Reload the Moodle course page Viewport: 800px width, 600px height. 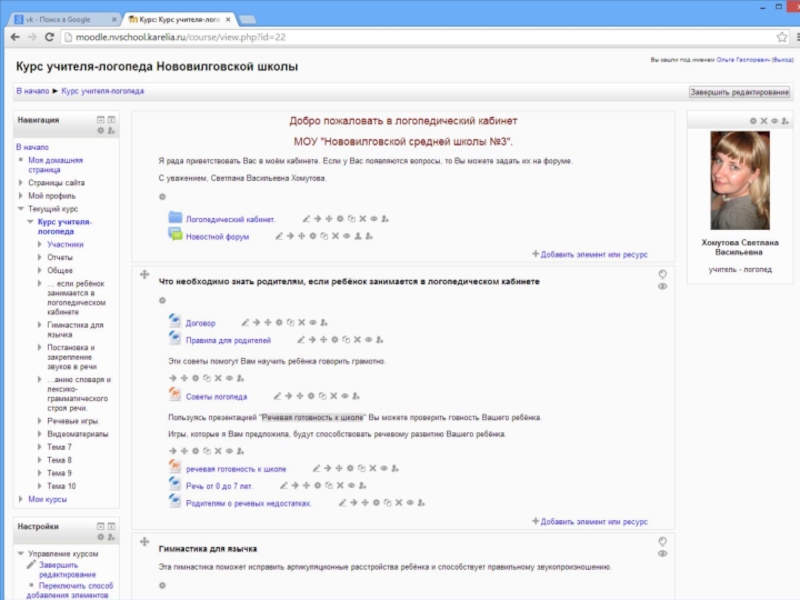49,37
